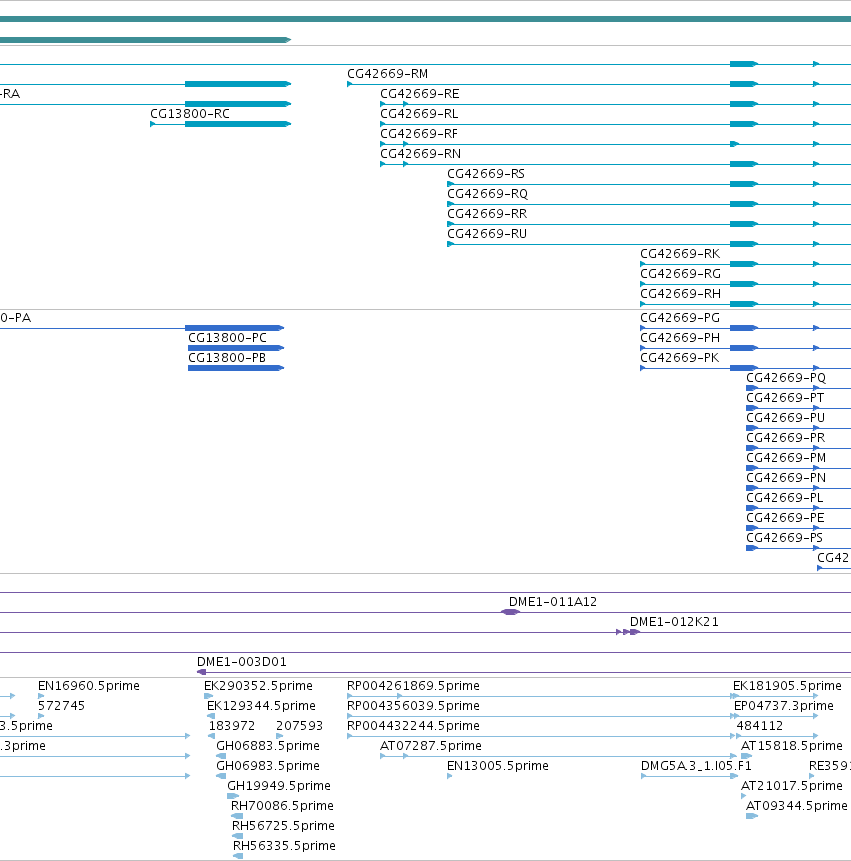Click the DME1-012K21 purple arrow glyphs
The height and width of the screenshot is (861, 851).
628,632
